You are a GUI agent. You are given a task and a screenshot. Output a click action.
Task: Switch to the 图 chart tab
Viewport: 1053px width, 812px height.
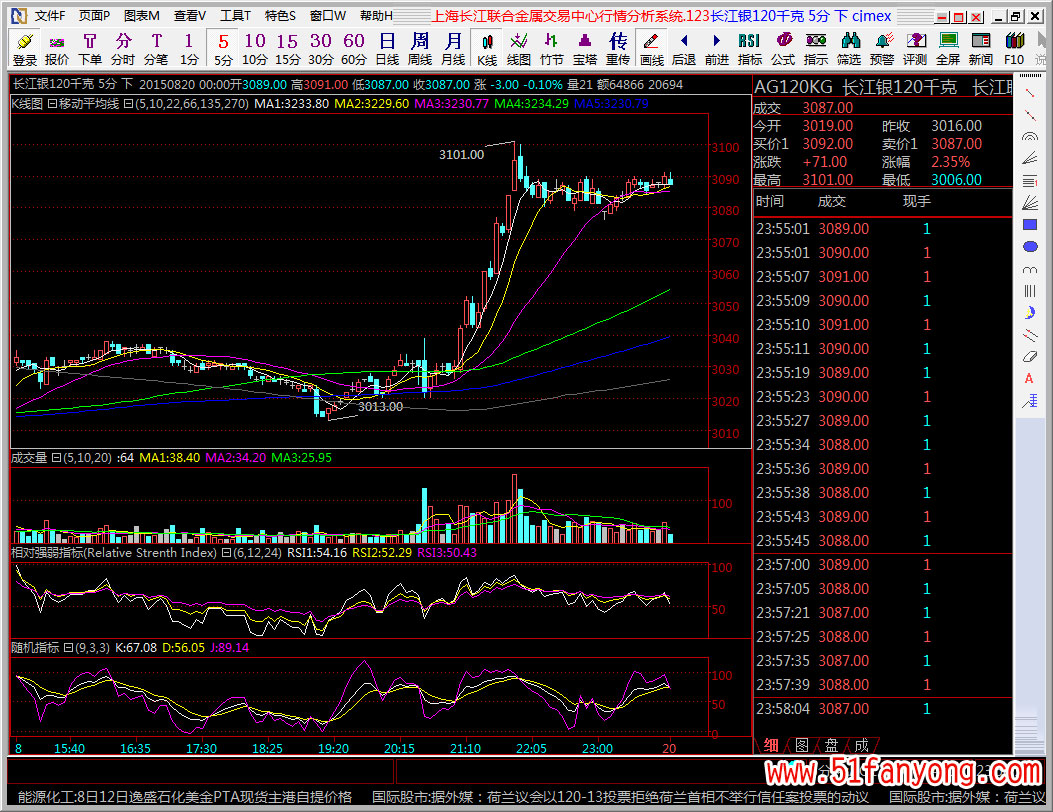coord(801,745)
